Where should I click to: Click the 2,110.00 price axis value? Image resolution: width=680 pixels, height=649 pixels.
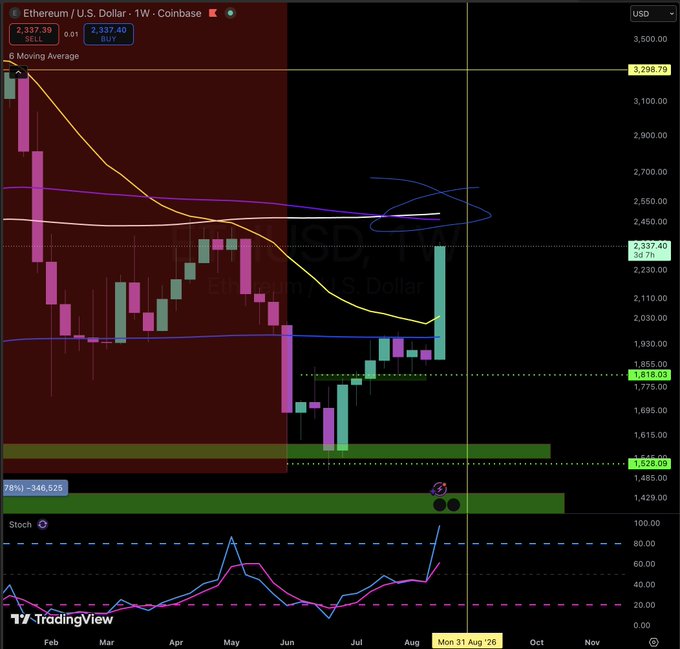[x=650, y=298]
